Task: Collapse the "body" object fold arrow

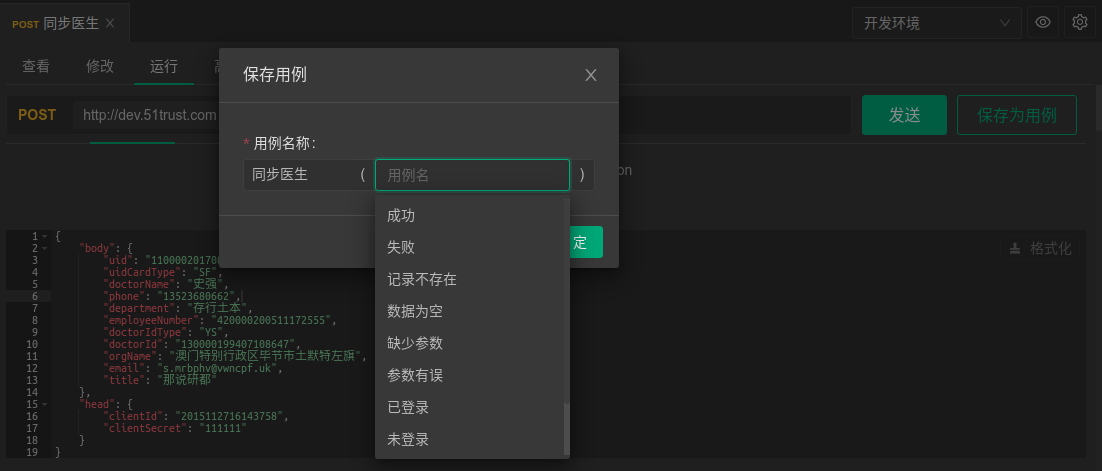Action: pos(46,248)
